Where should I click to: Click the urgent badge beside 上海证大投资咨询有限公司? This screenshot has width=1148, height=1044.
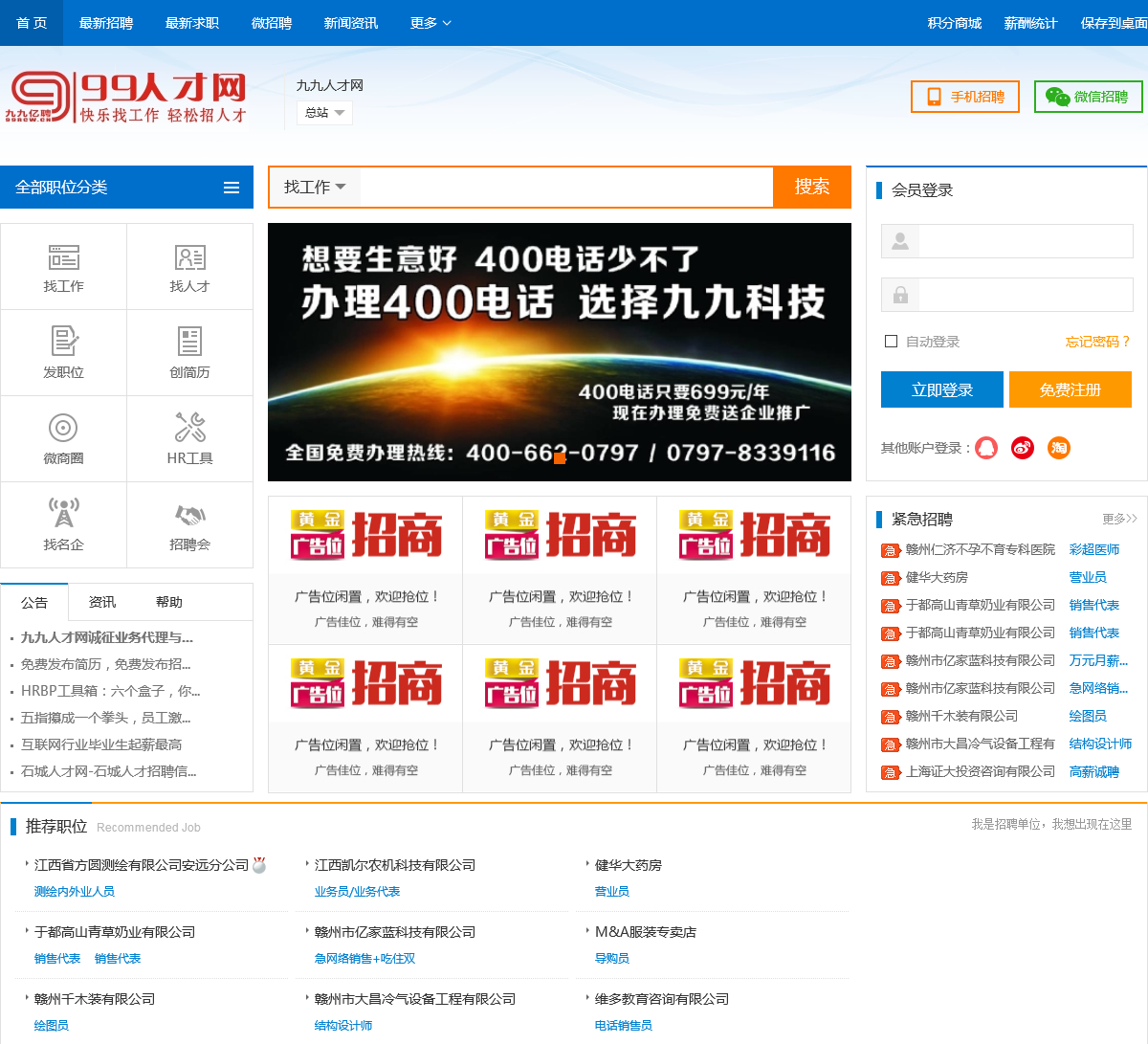pos(890,772)
